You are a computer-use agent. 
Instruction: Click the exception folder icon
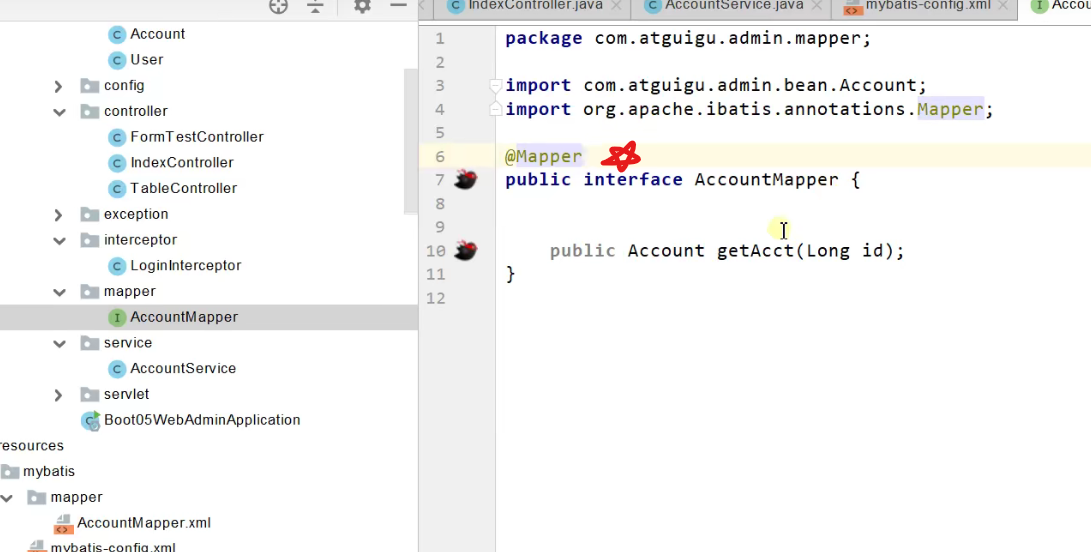[90, 214]
